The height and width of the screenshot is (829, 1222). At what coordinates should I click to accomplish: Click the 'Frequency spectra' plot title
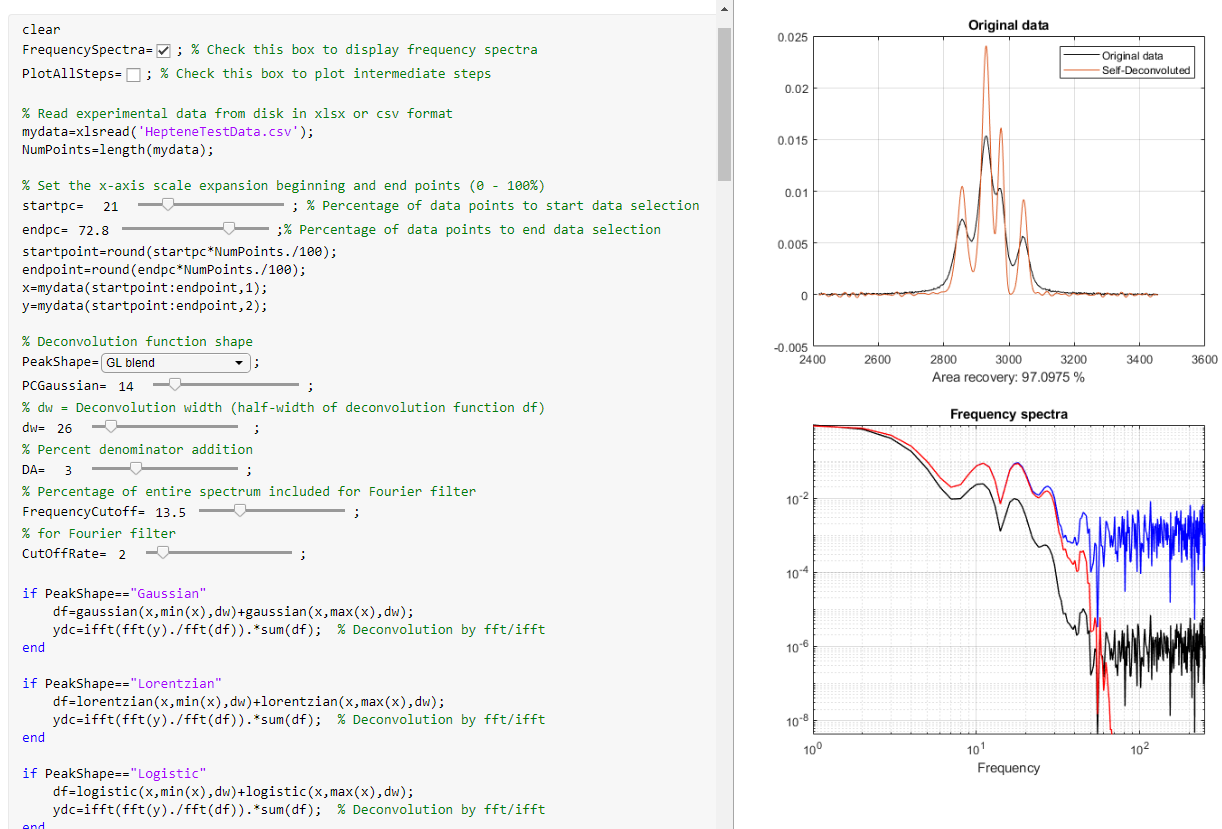1008,414
